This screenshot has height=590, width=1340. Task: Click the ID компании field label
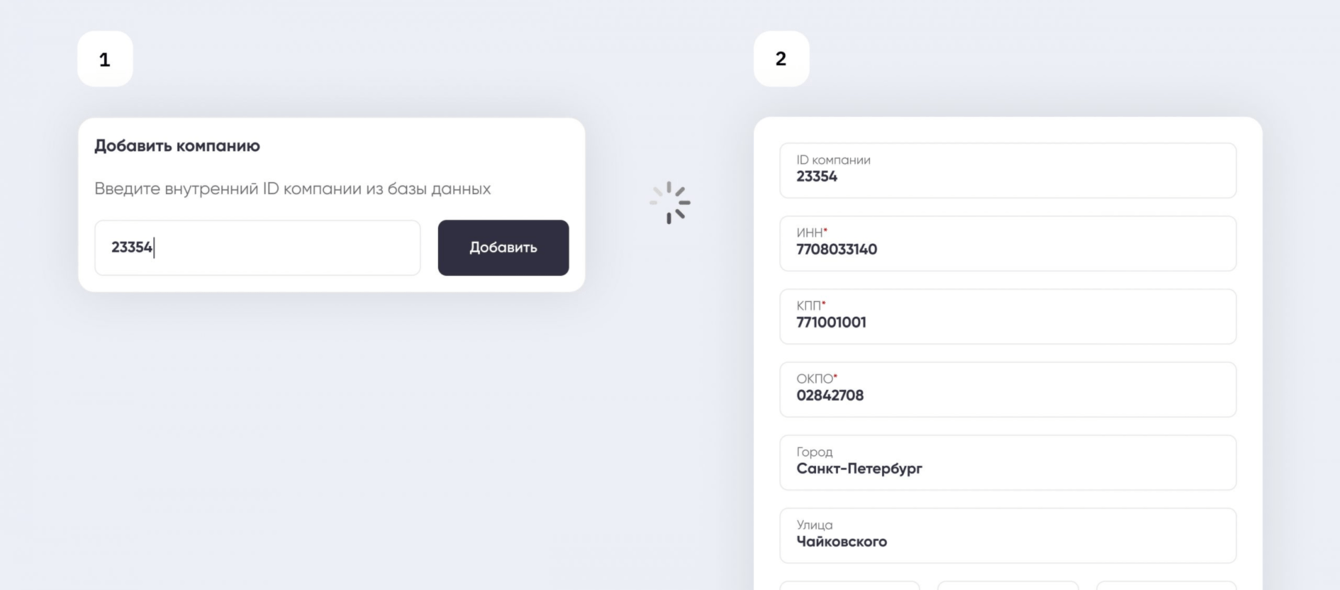(833, 160)
